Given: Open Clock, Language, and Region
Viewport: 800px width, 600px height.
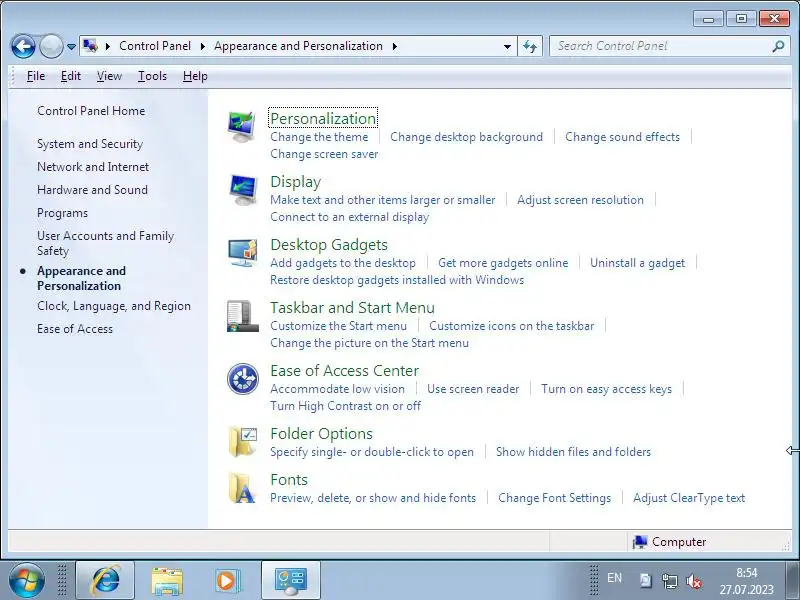Looking at the screenshot, I should [114, 306].
